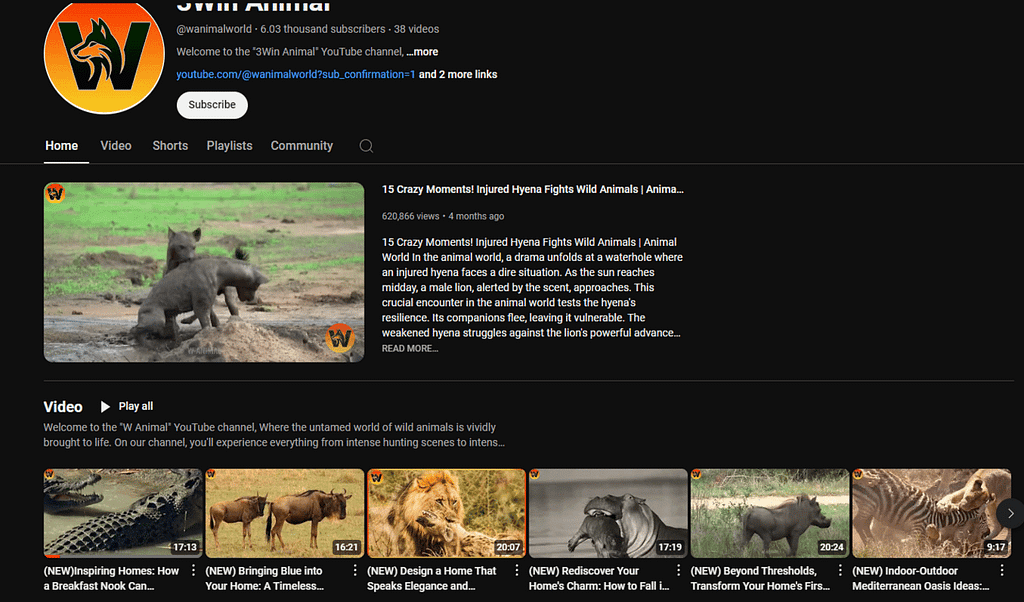The height and width of the screenshot is (602, 1024).
Task: Show the 'and 2 more links' popup
Action: [458, 74]
